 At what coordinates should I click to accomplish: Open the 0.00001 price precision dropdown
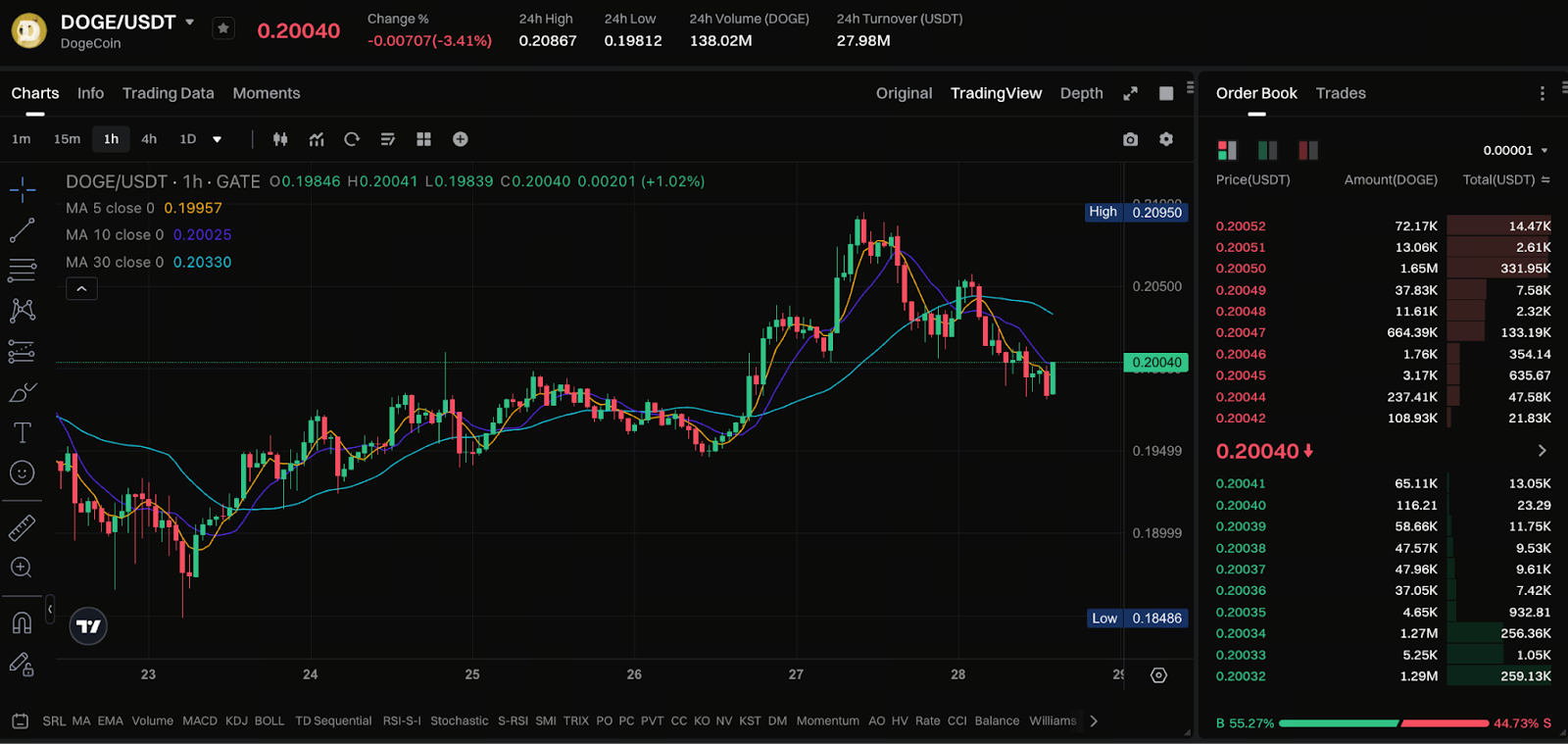(1515, 150)
